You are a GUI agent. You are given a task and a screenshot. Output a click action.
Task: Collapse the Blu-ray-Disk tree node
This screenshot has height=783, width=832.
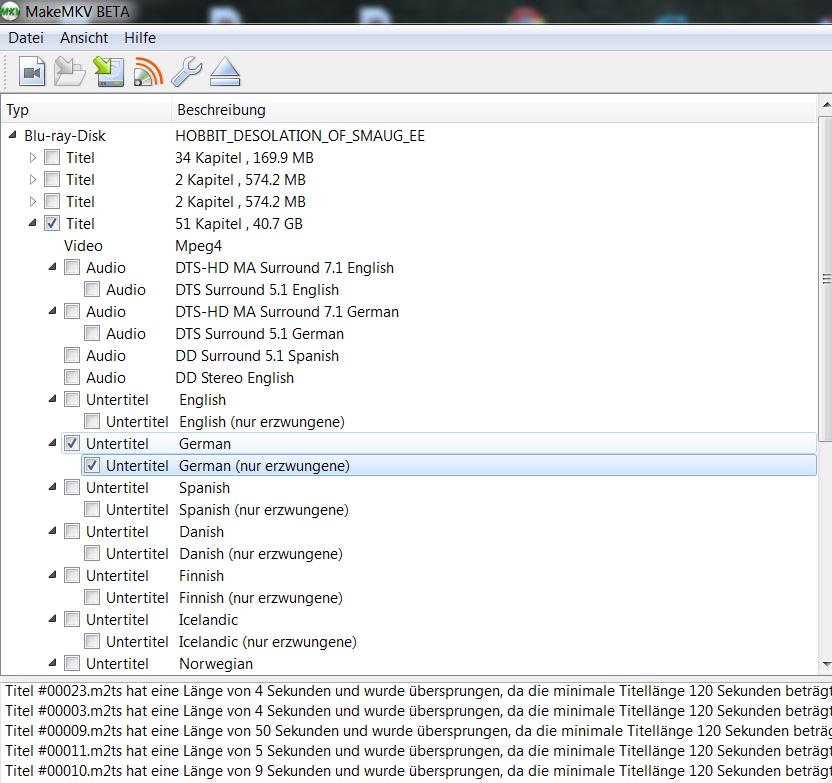pyautogui.click(x=12, y=135)
